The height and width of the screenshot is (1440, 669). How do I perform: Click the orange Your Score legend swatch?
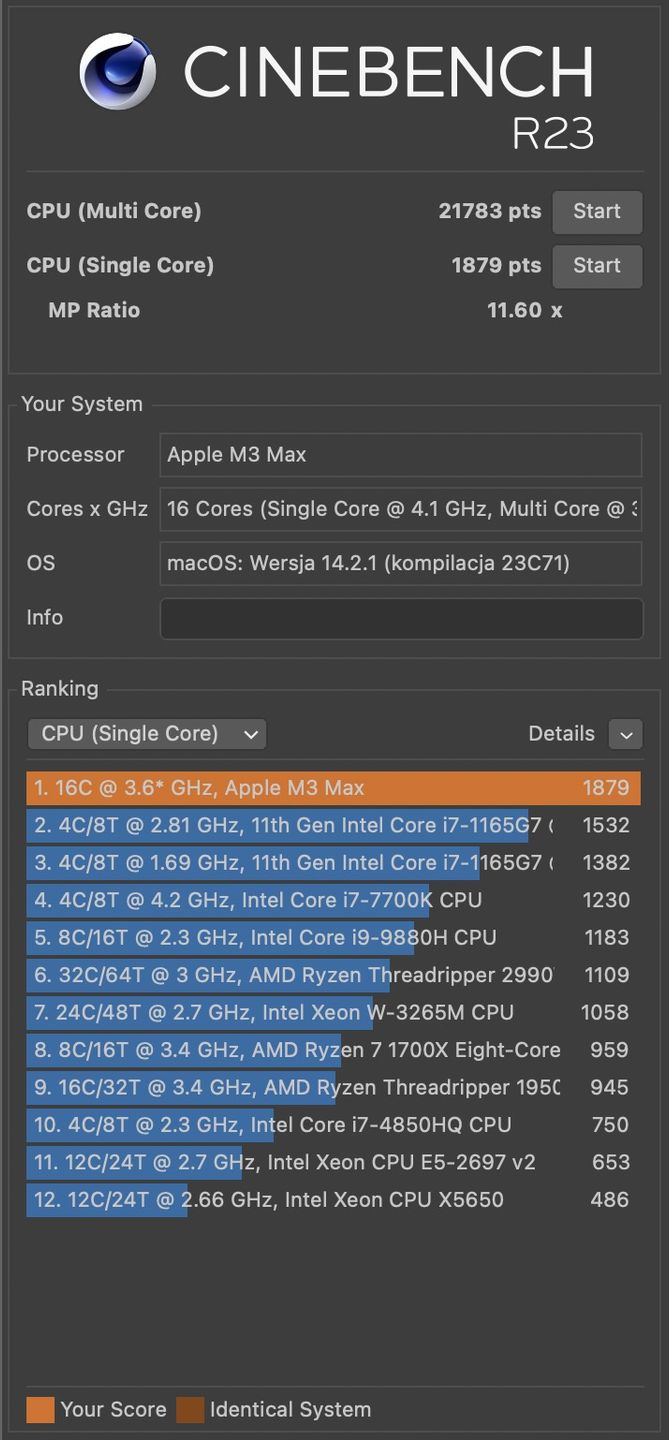tap(40, 1410)
